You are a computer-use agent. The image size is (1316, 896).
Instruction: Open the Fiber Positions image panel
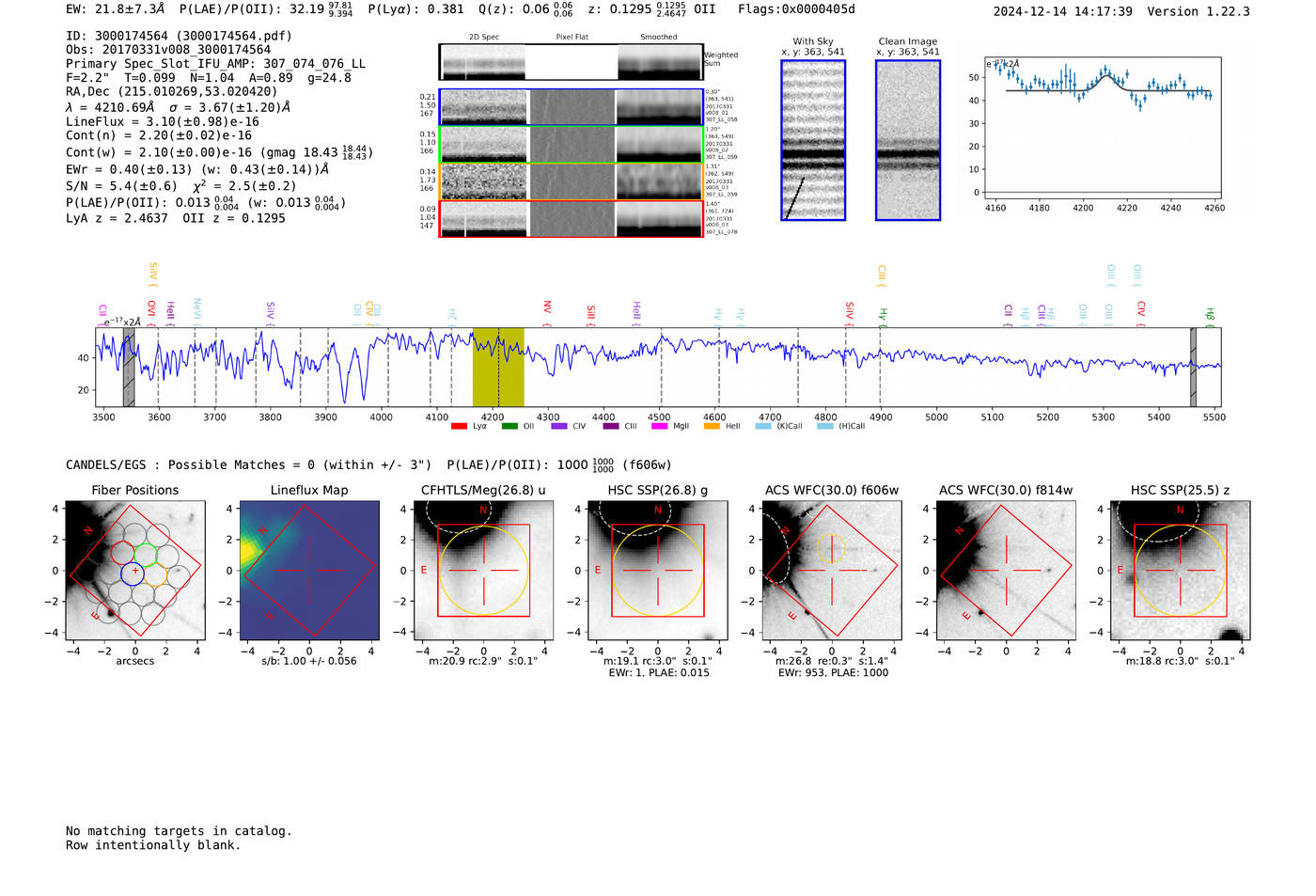click(x=135, y=571)
